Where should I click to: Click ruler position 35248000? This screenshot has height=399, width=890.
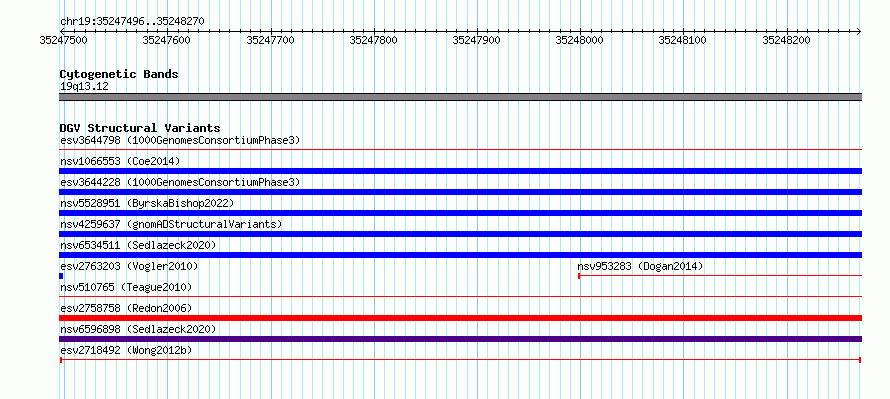click(580, 40)
